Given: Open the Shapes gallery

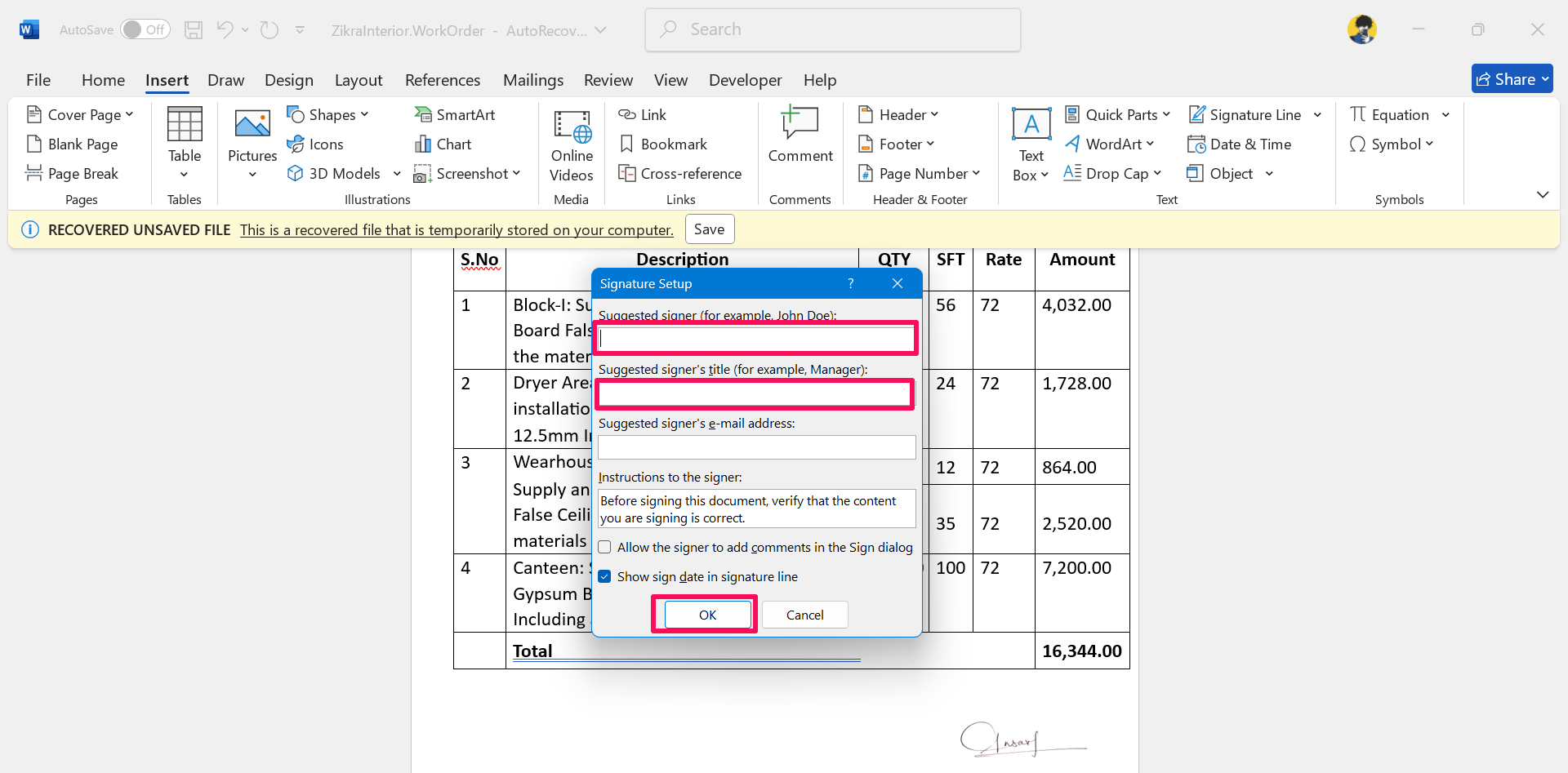Looking at the screenshot, I should pos(328,115).
